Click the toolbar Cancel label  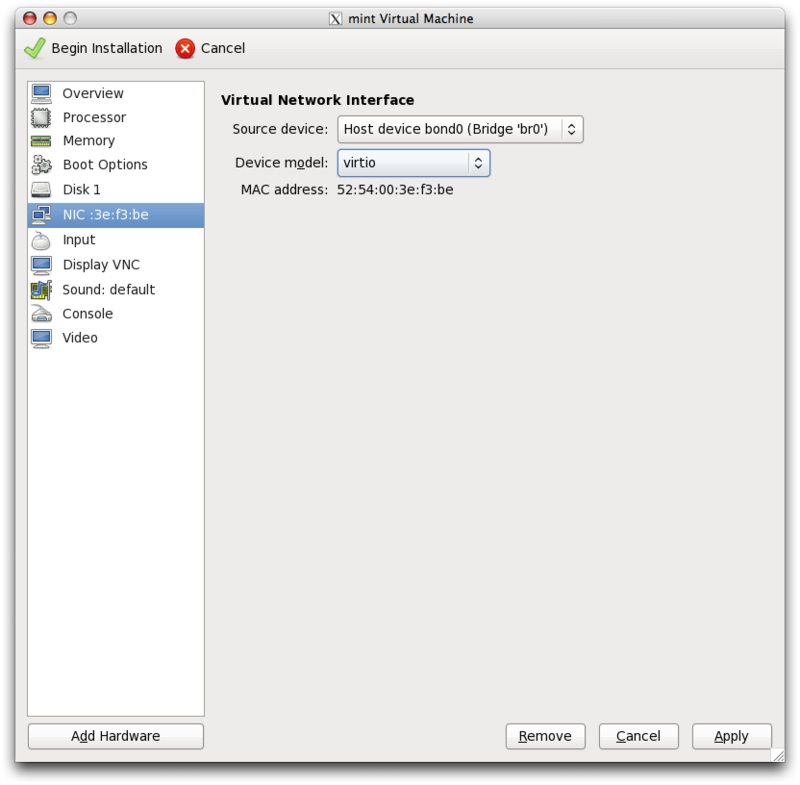tap(222, 48)
